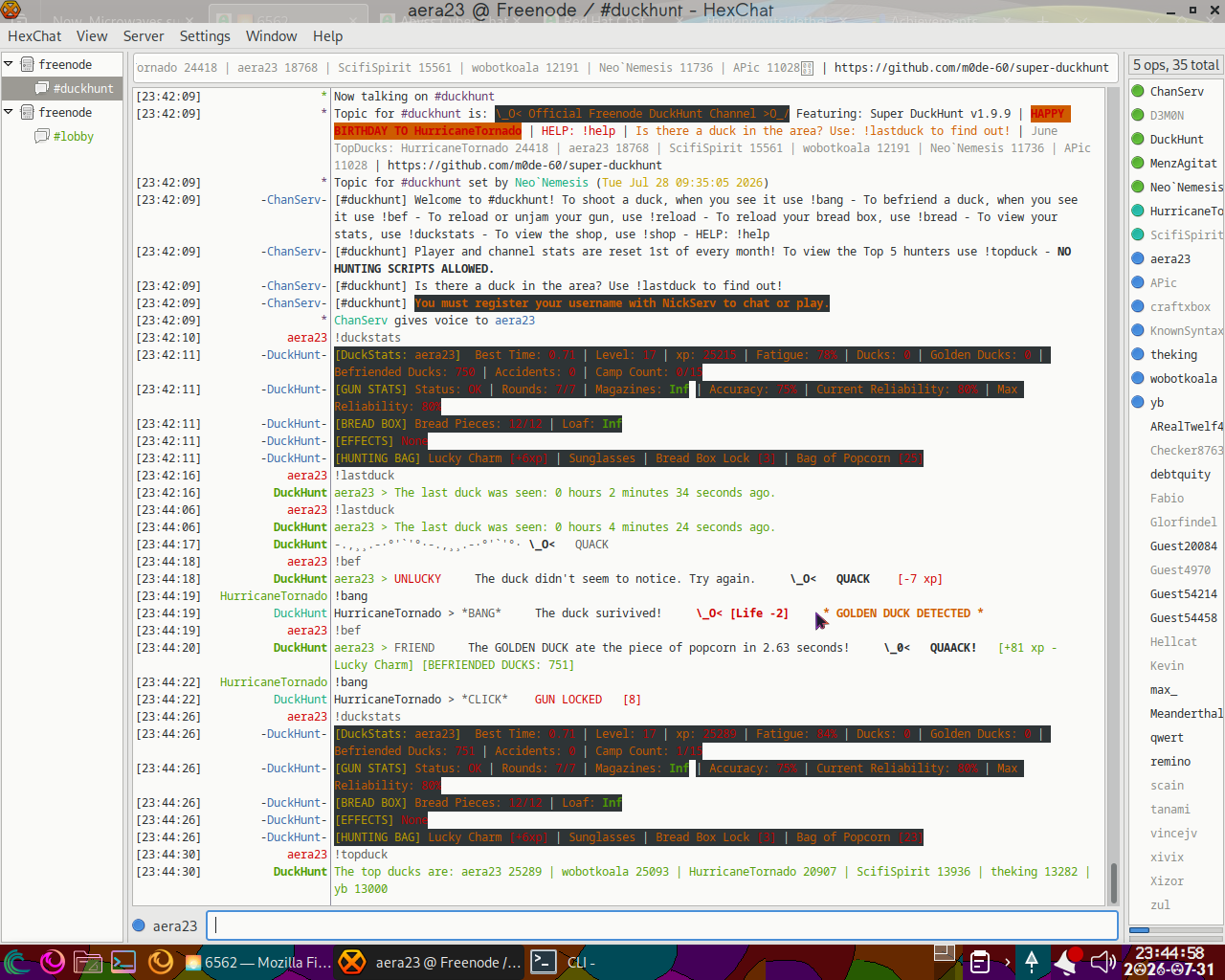Viewport: 1225px width, 980px height.
Task: Focus the chat message input box
Action: coord(662,925)
